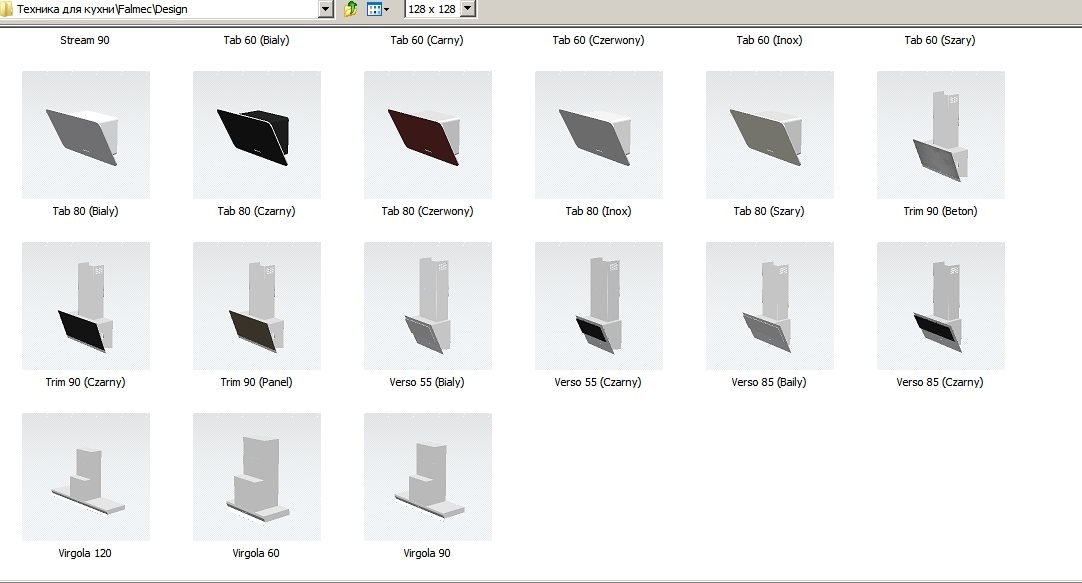
Task: Click the Virgola 90 caption text
Action: coord(427,553)
